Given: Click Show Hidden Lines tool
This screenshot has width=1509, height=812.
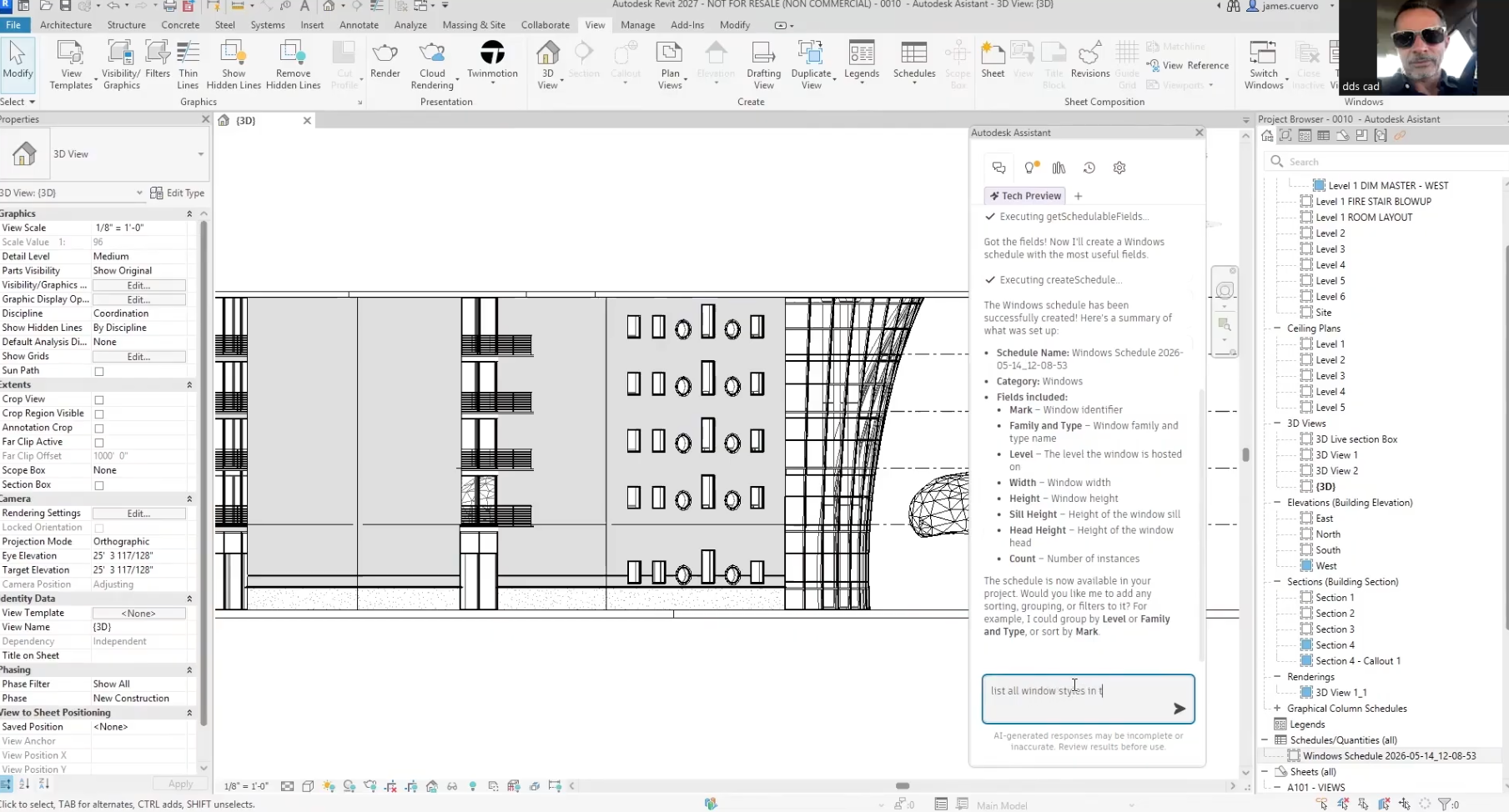Looking at the screenshot, I should [234, 64].
